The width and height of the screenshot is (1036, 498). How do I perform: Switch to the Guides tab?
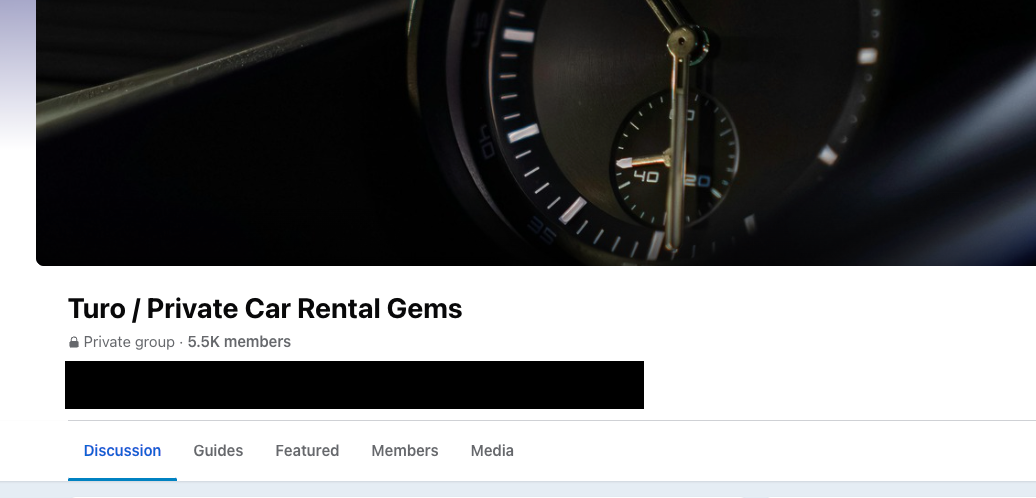click(x=218, y=450)
